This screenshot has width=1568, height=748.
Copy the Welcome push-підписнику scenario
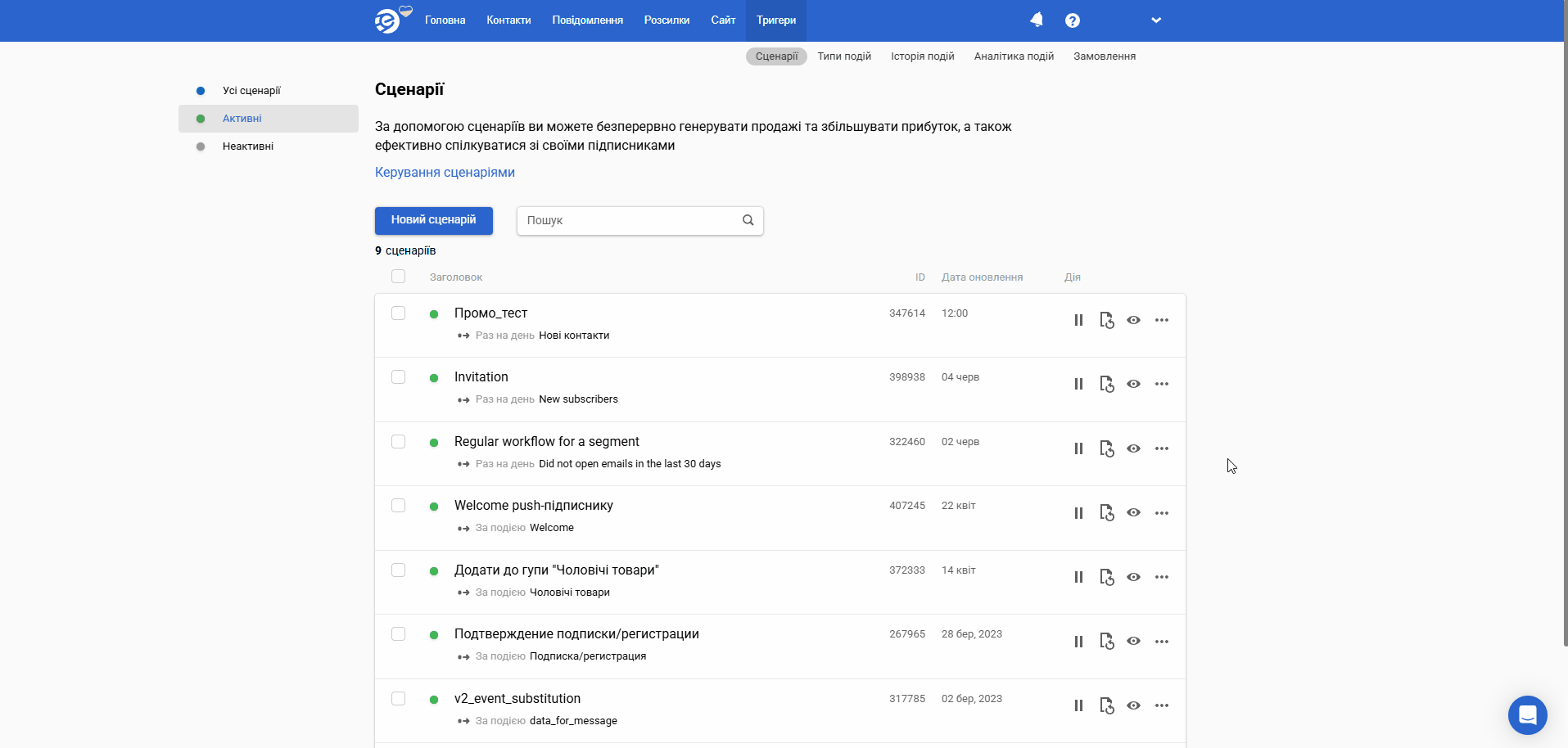click(x=1106, y=513)
